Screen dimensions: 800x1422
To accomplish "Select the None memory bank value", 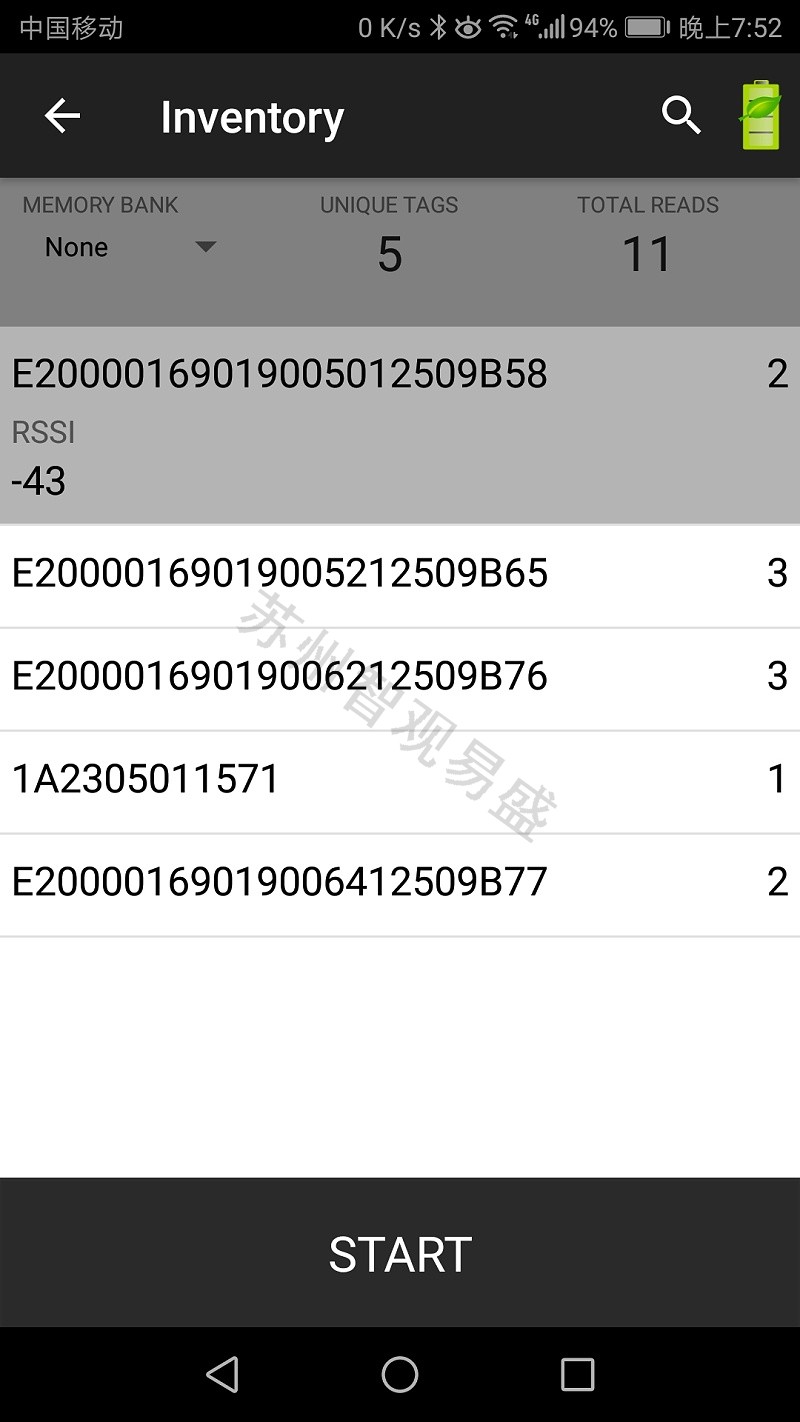I will (76, 247).
